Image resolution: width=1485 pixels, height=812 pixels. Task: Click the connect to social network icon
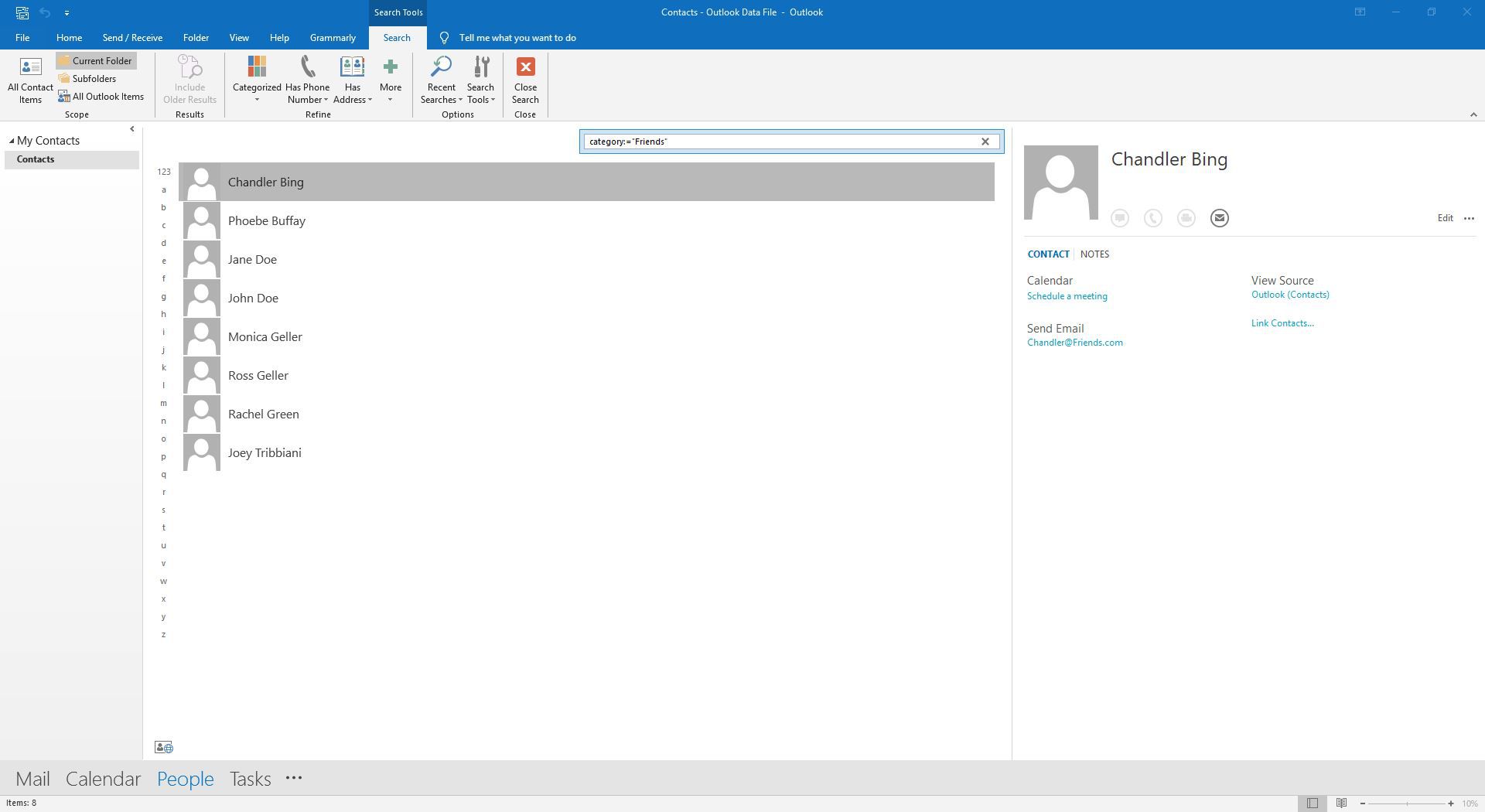coord(164,747)
